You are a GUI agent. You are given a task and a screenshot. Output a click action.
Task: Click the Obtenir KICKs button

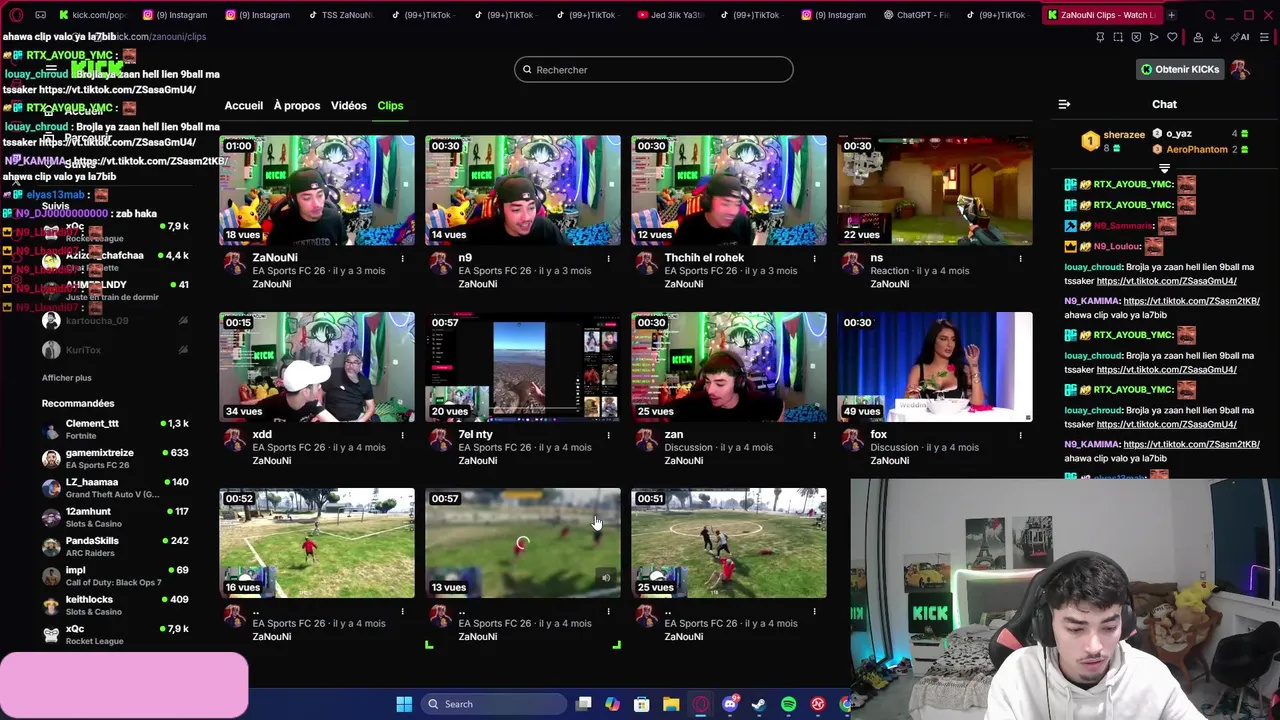pos(1180,69)
